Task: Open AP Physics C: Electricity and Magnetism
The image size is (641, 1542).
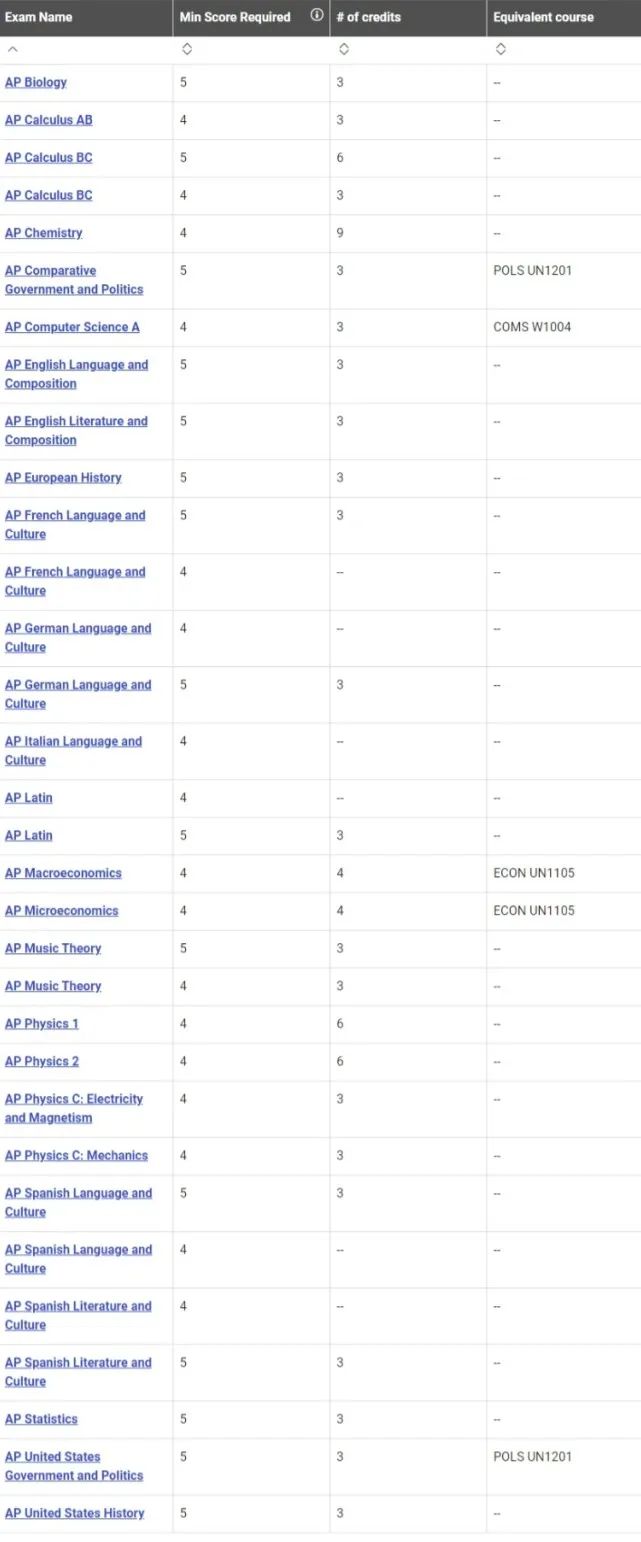Action: pyautogui.click(x=74, y=1108)
